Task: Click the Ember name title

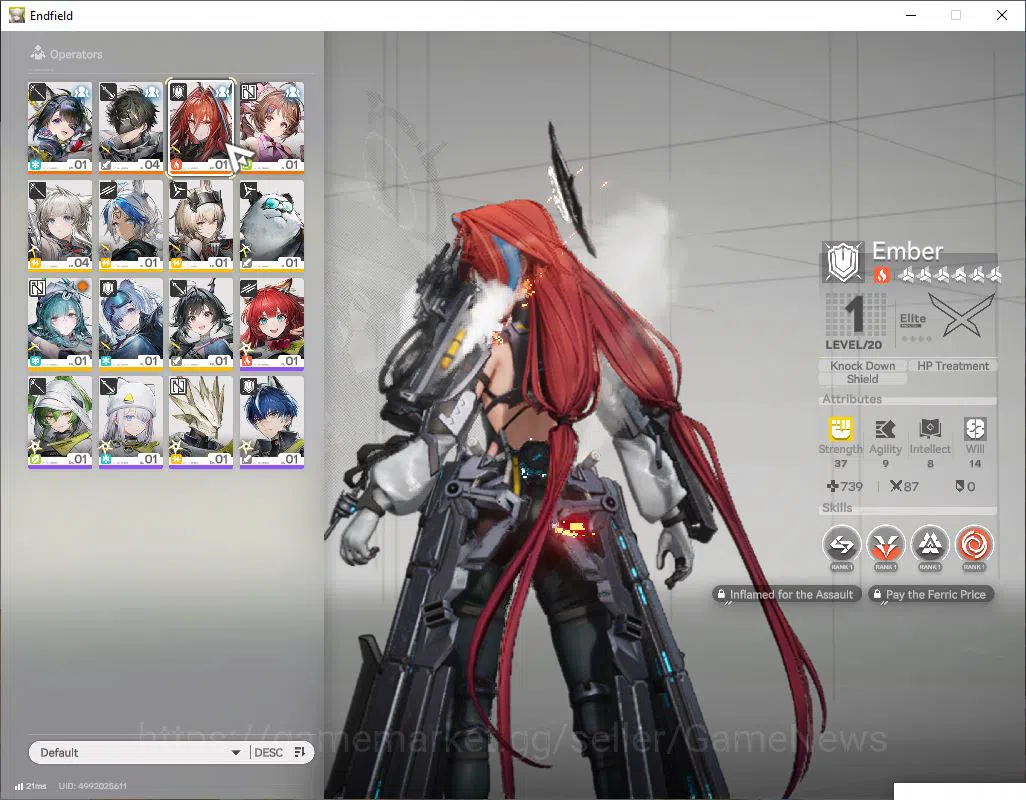Action: click(x=908, y=251)
